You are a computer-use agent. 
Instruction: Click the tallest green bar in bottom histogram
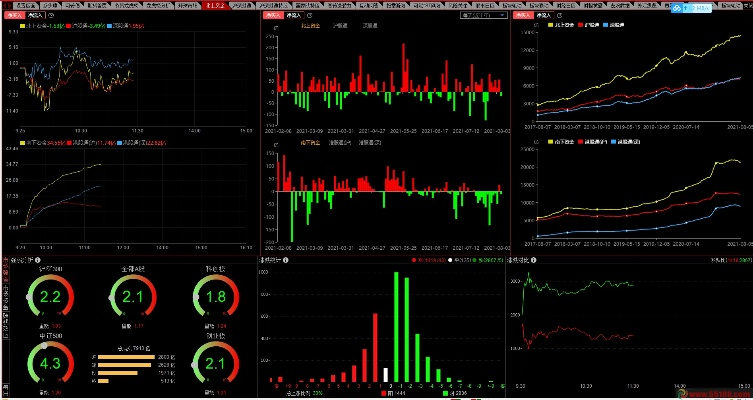[397, 325]
